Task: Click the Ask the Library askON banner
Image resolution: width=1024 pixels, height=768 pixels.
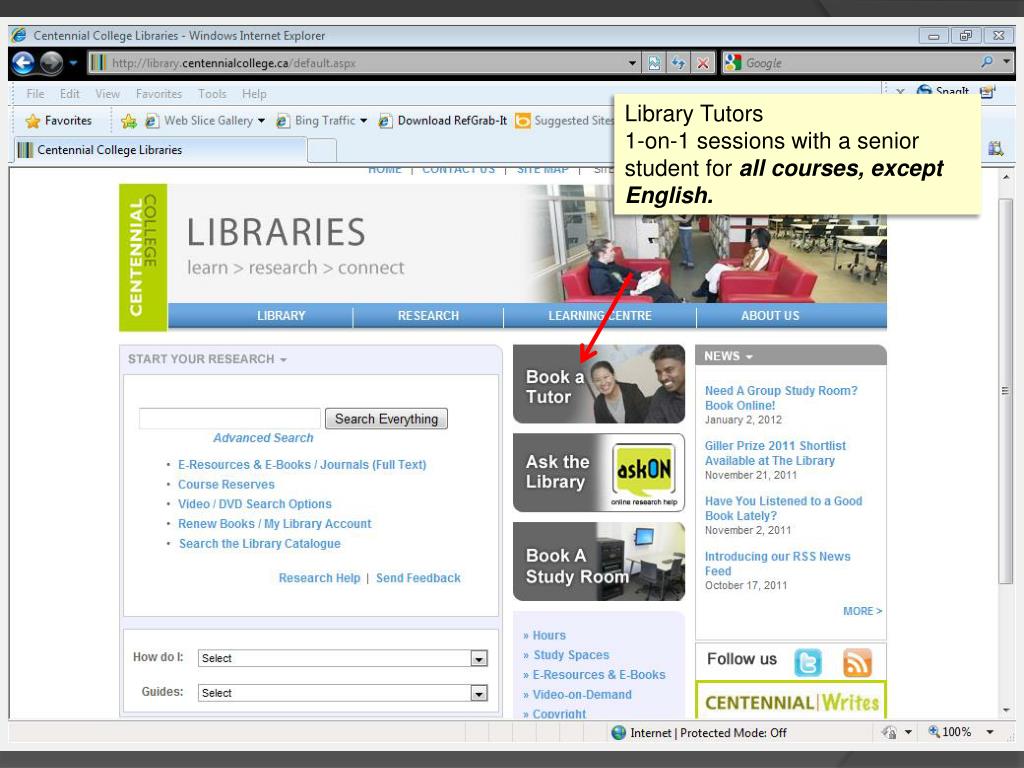Action: pos(599,473)
